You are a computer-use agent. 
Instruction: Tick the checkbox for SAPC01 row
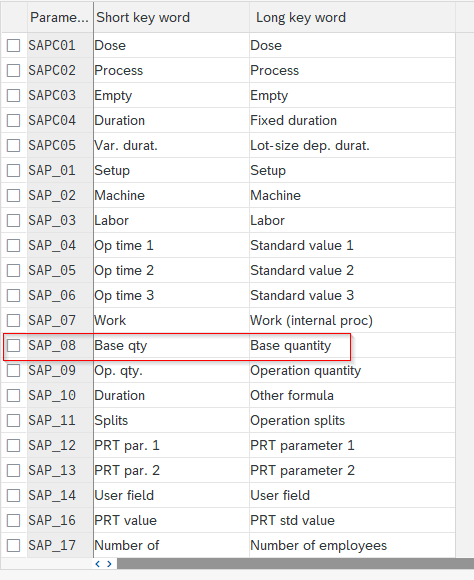point(14,45)
